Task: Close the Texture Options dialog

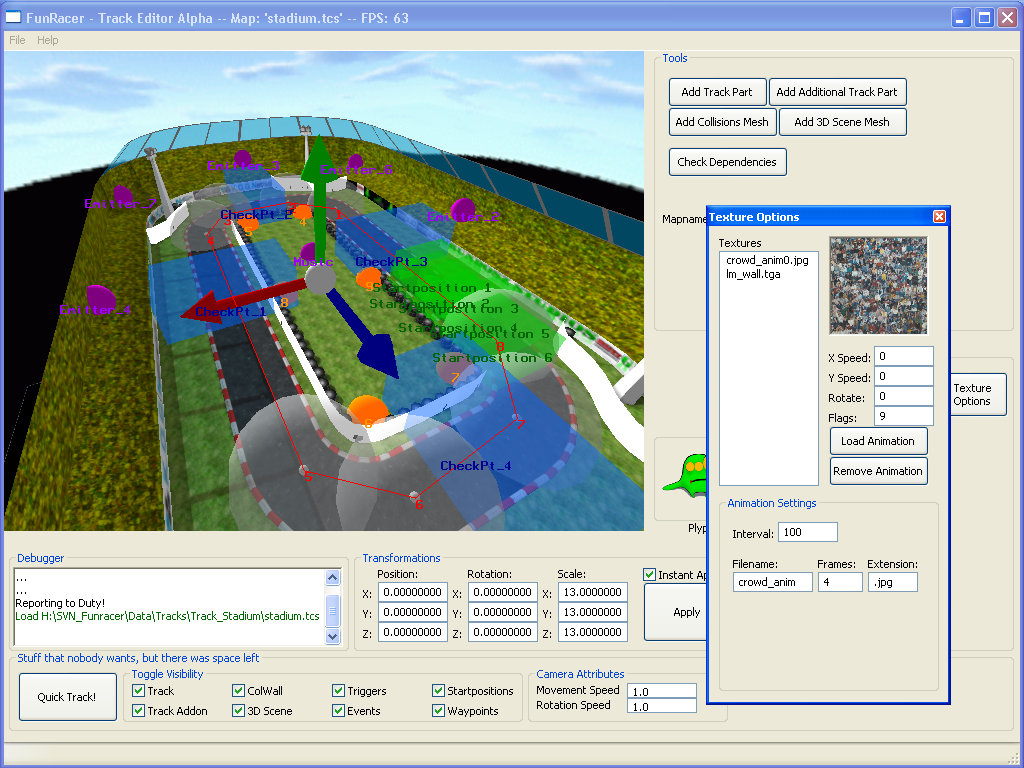Action: [939, 217]
